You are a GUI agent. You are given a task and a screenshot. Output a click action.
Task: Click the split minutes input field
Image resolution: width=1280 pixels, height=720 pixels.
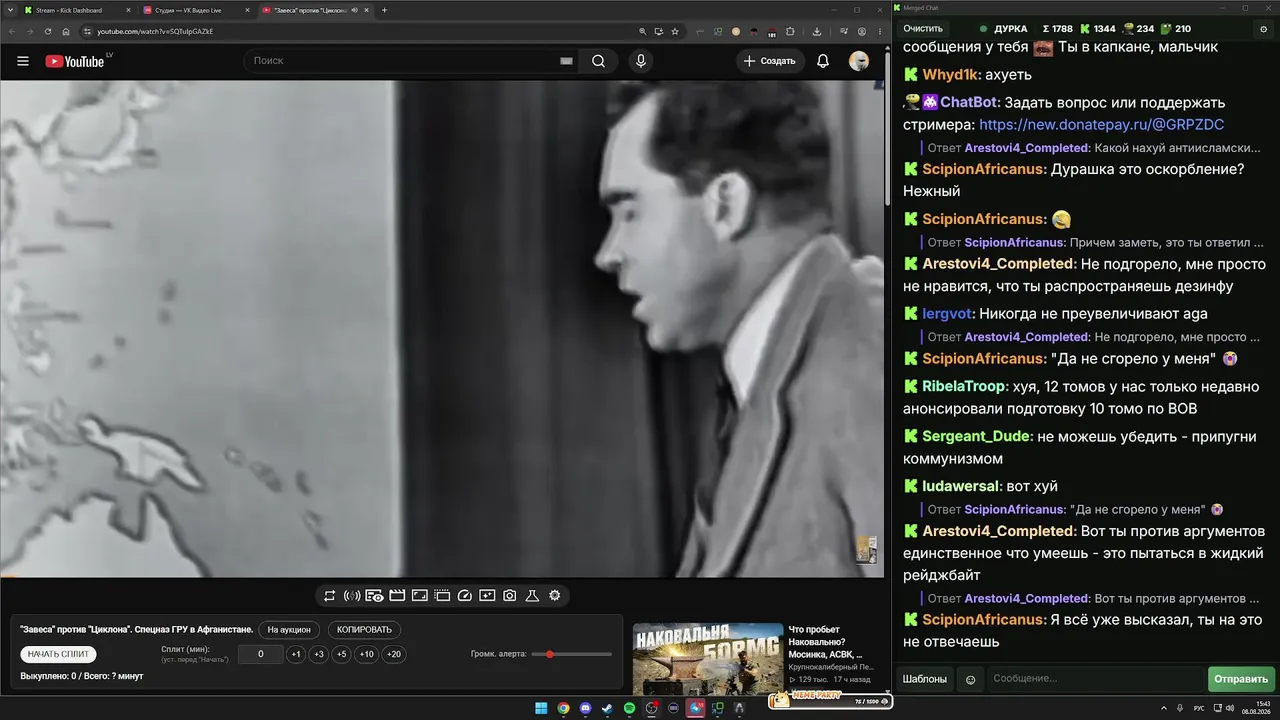tap(261, 654)
